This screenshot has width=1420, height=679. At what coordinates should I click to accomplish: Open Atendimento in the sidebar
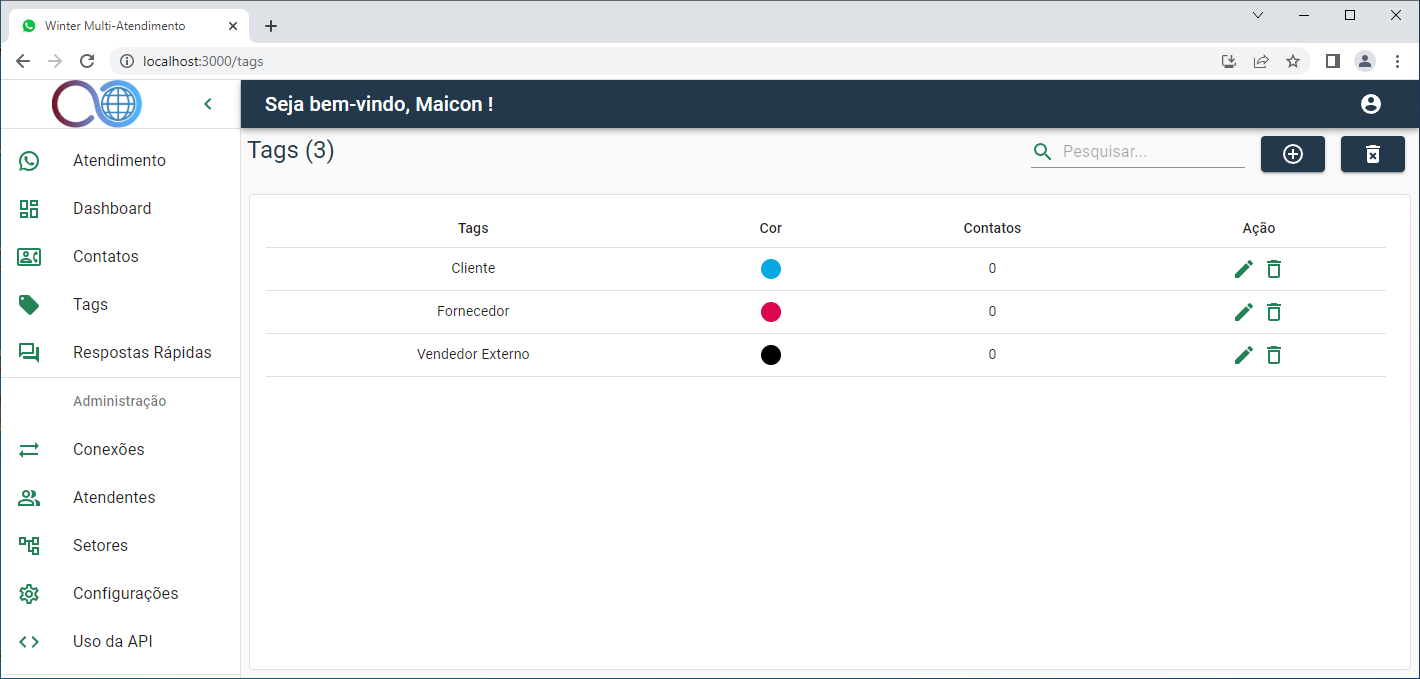119,161
